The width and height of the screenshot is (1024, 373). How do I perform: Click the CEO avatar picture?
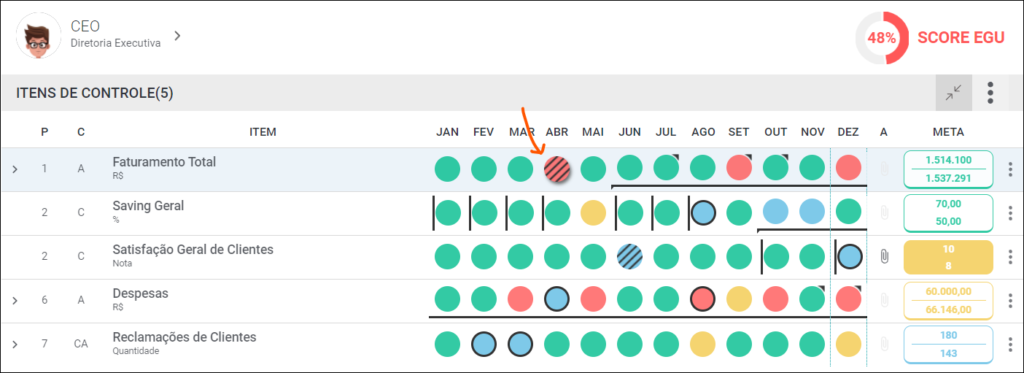(38, 37)
